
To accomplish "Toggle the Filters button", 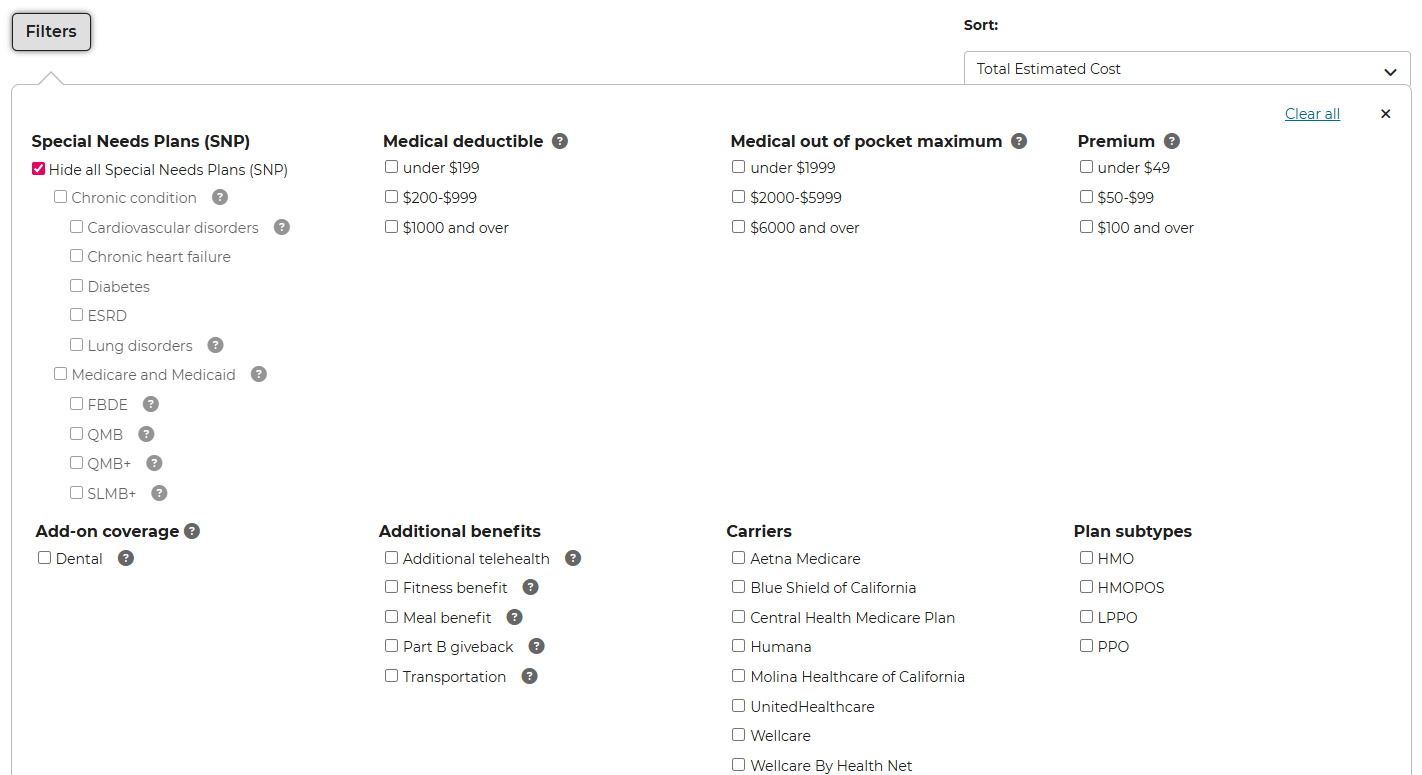I will click(51, 32).
